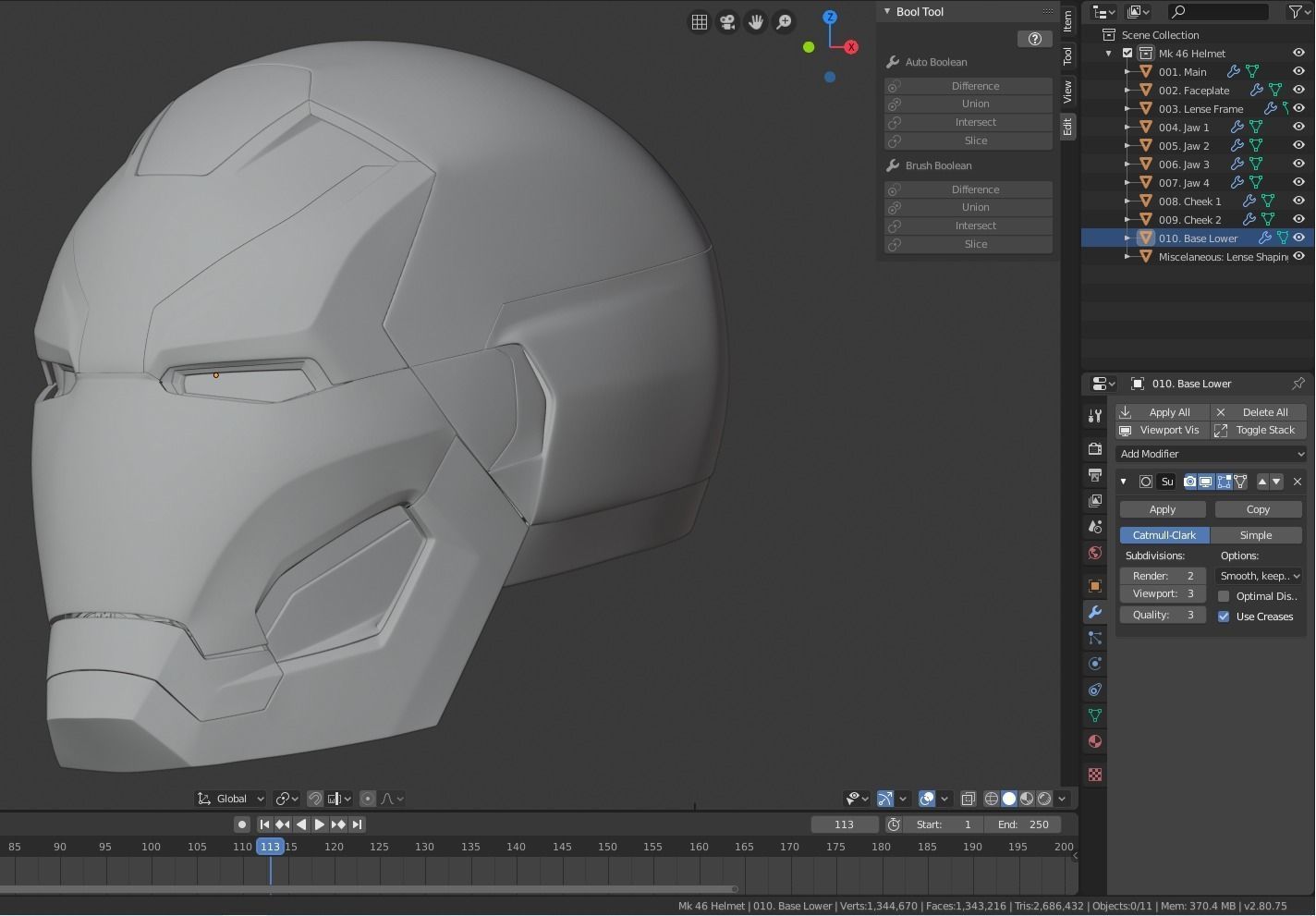The image size is (1316, 916).
Task: Switch to the Item sidebar tab
Action: pyautogui.click(x=1067, y=19)
